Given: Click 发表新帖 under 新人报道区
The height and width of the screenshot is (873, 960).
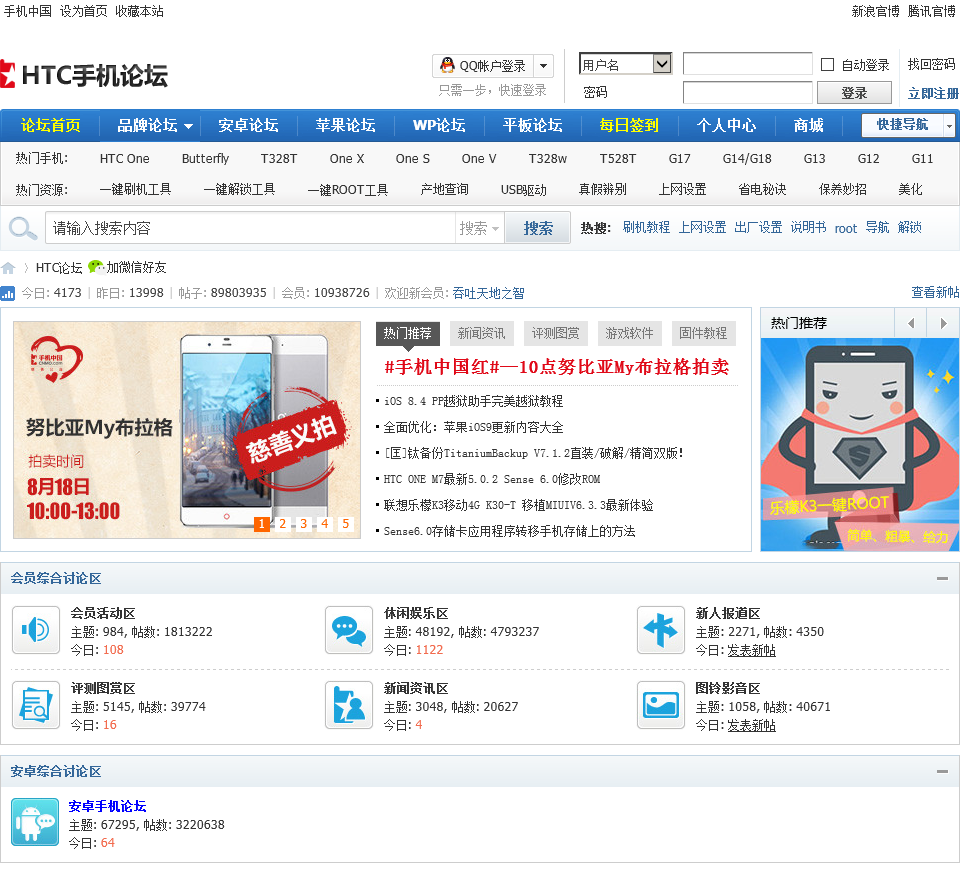Looking at the screenshot, I should click(751, 650).
